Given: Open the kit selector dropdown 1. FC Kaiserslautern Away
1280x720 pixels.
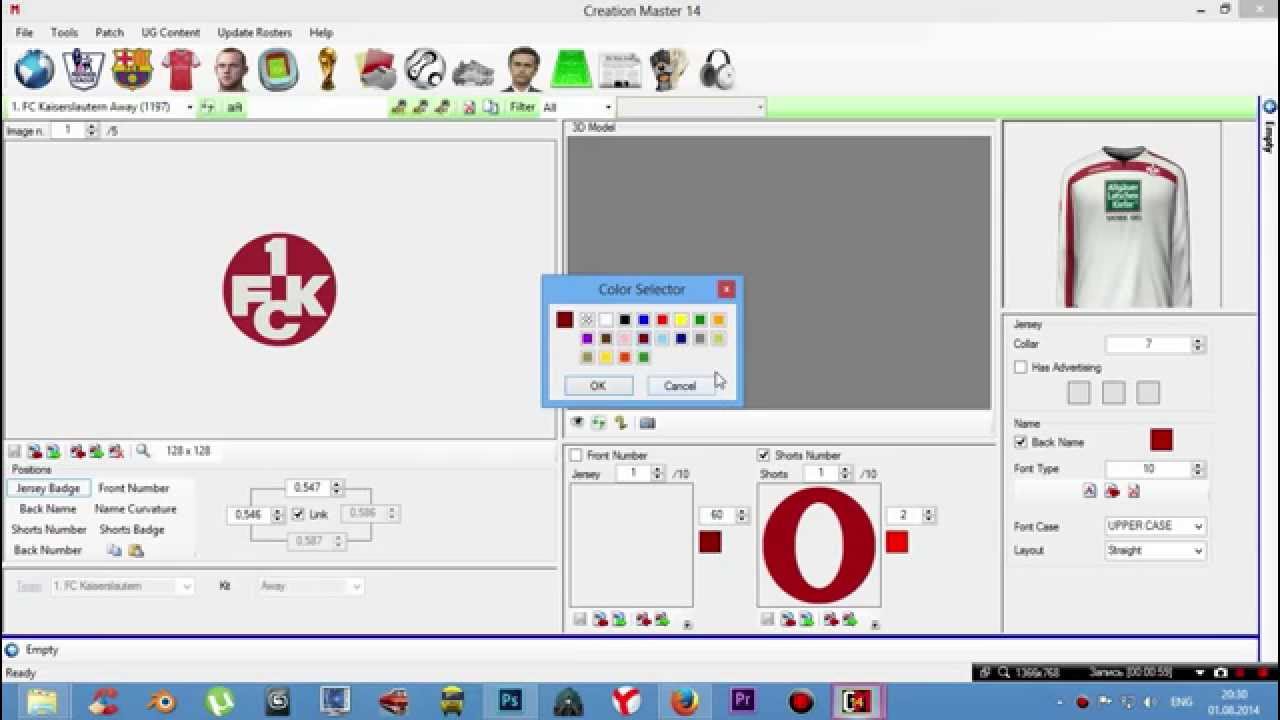Looking at the screenshot, I should [101, 107].
